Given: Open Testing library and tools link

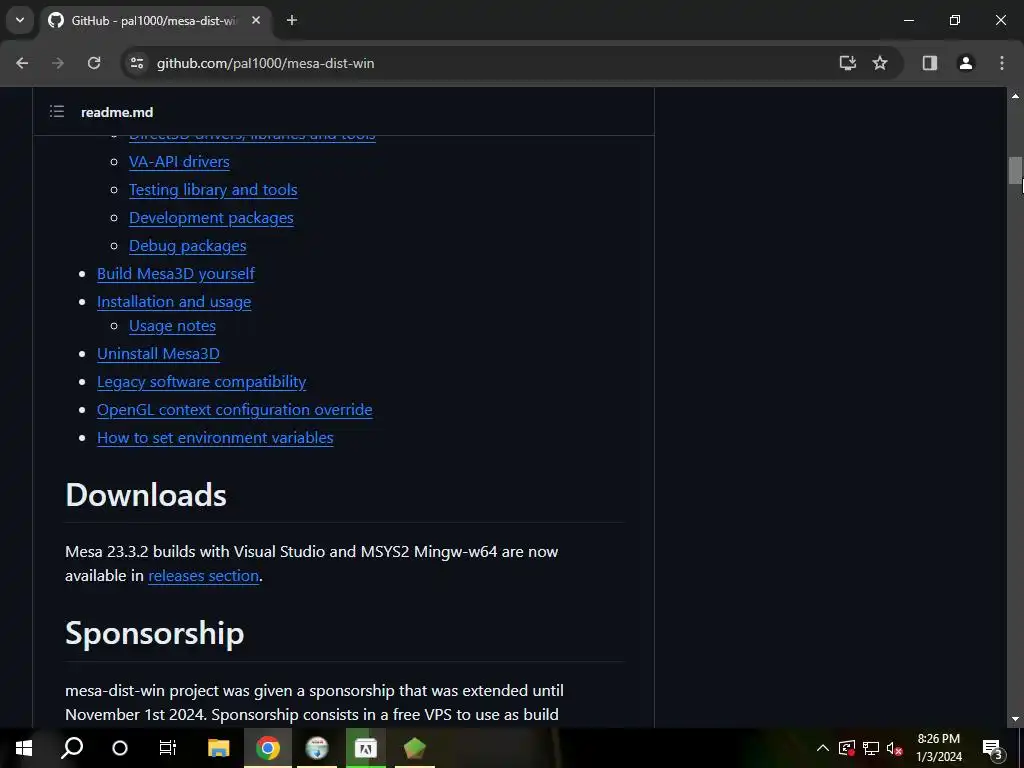Looking at the screenshot, I should pyautogui.click(x=213, y=189).
